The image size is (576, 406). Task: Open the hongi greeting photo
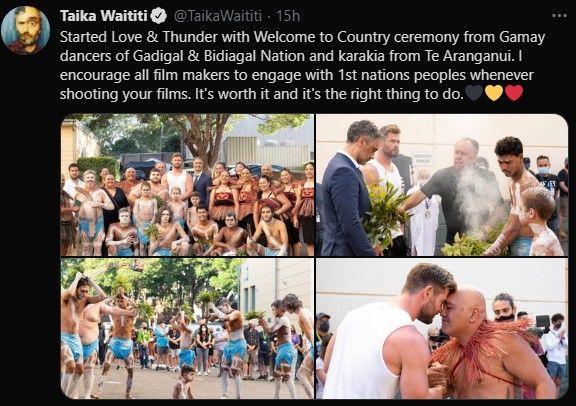tap(442, 328)
